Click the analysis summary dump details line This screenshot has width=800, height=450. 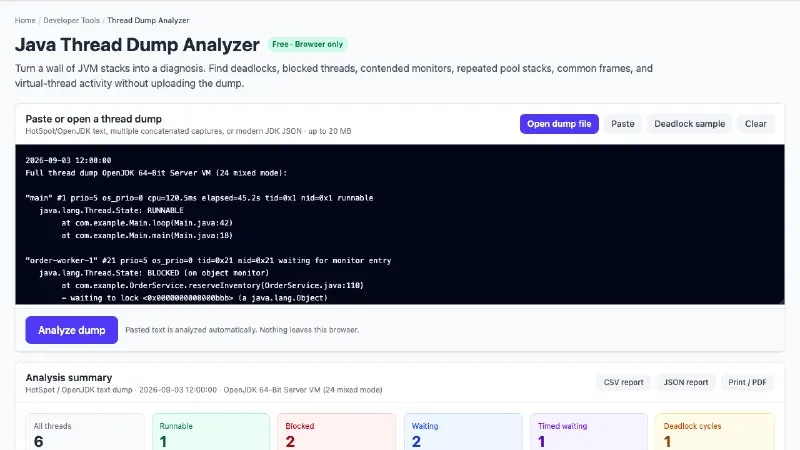[x=204, y=390]
